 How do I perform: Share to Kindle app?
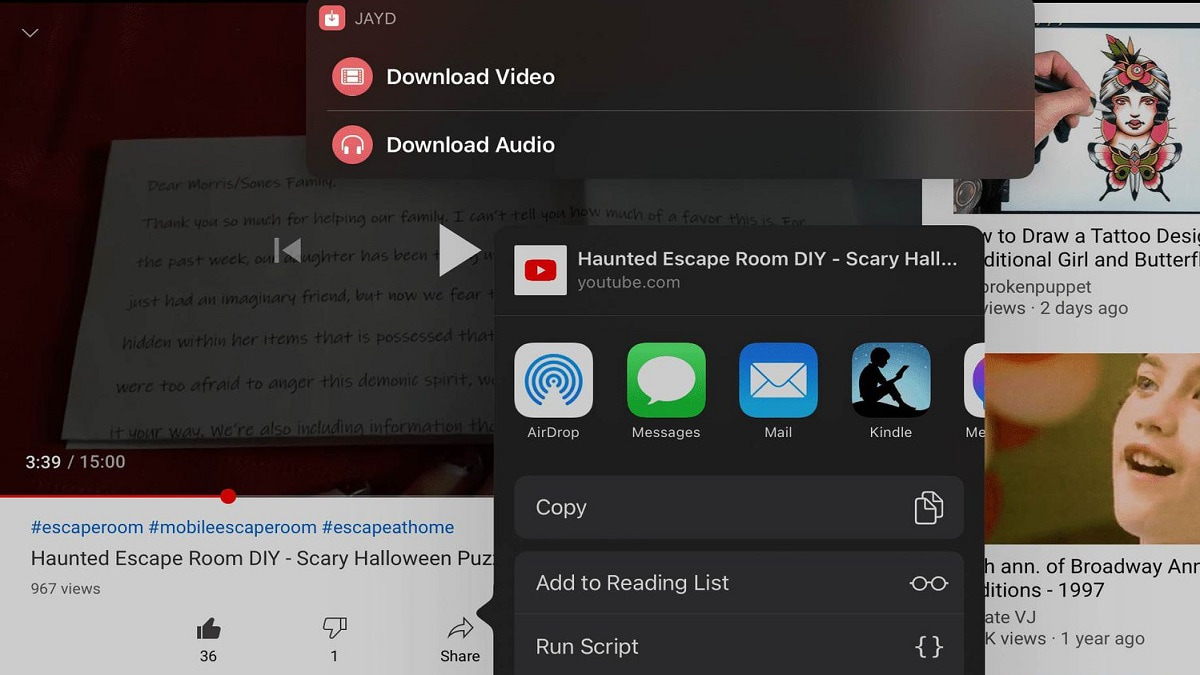(891, 380)
